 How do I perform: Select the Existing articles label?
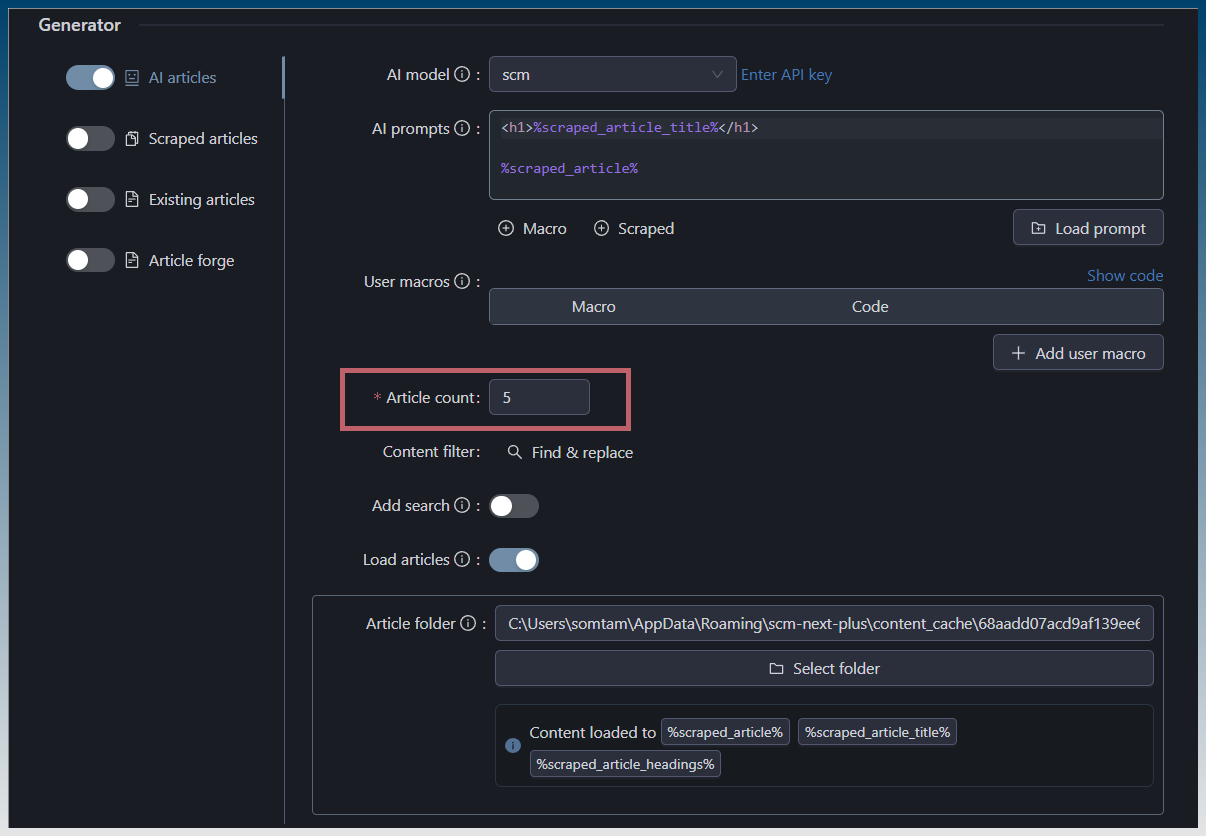click(202, 200)
